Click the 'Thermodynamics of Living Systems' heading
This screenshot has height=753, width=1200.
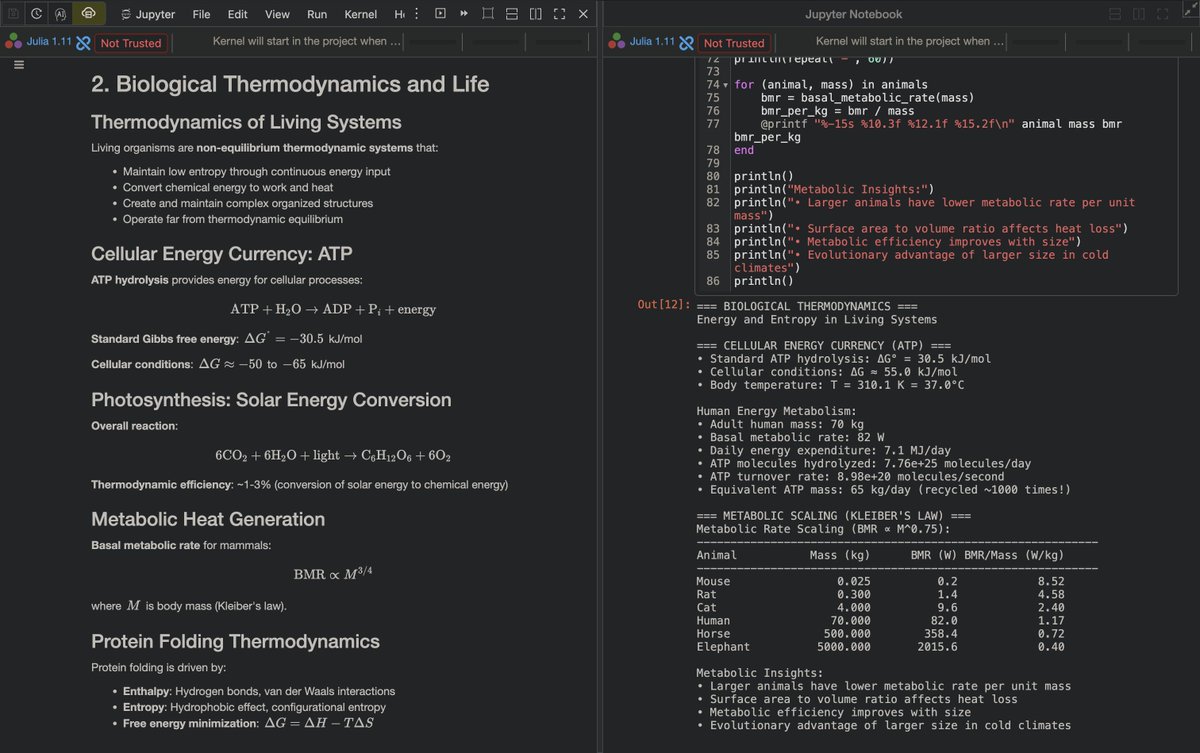246,122
